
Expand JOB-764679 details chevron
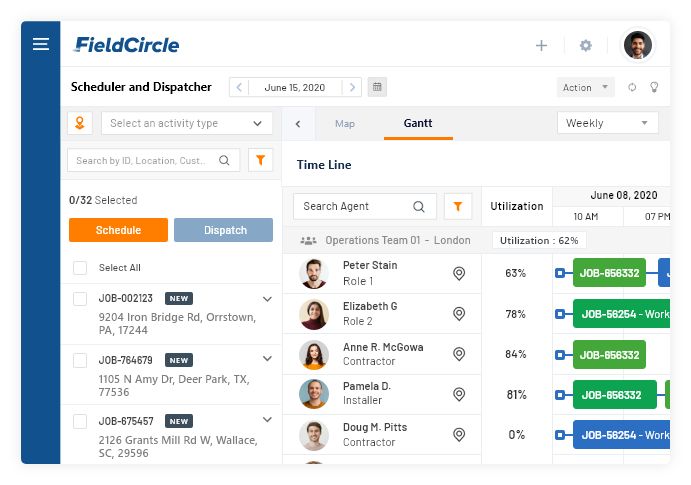pos(267,359)
